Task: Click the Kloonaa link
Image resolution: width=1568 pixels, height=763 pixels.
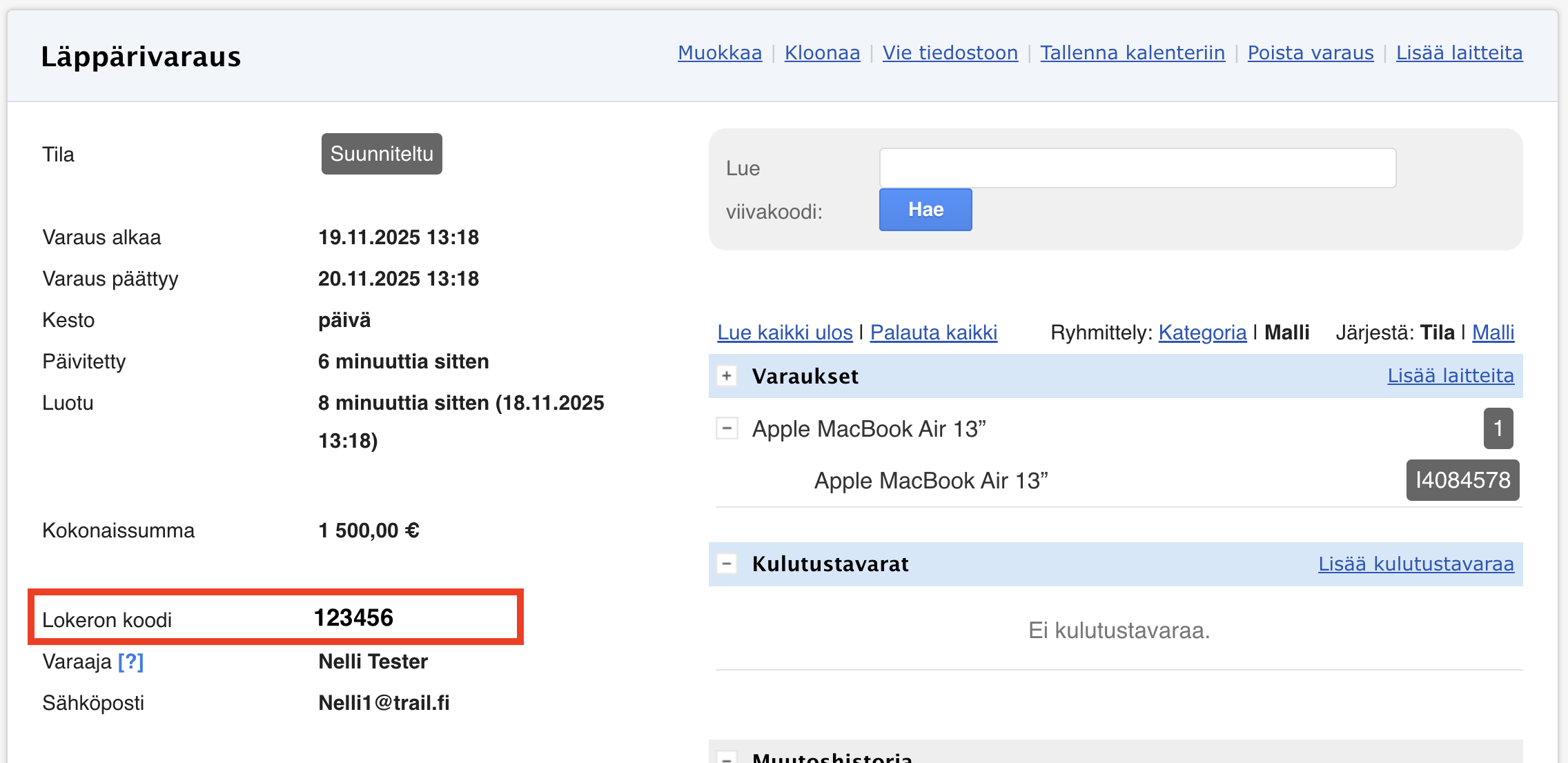Action: [822, 52]
